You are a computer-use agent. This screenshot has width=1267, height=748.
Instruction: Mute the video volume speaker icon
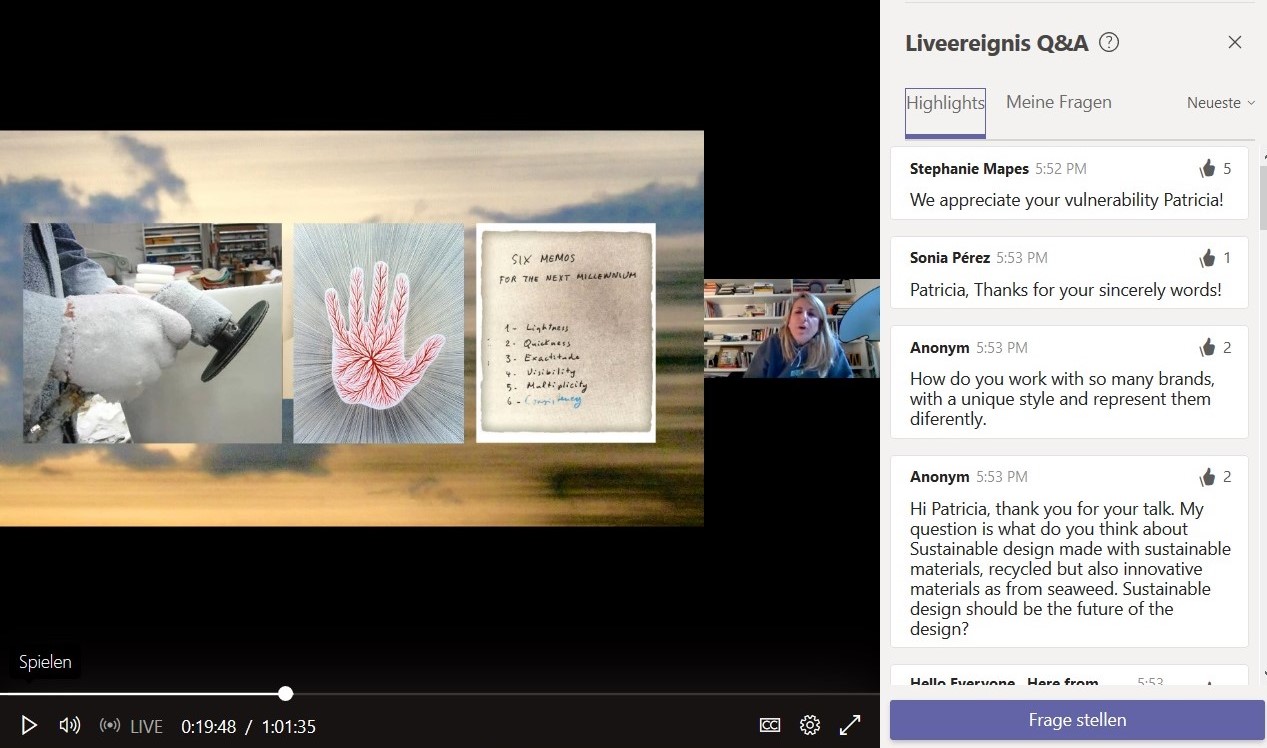point(70,725)
